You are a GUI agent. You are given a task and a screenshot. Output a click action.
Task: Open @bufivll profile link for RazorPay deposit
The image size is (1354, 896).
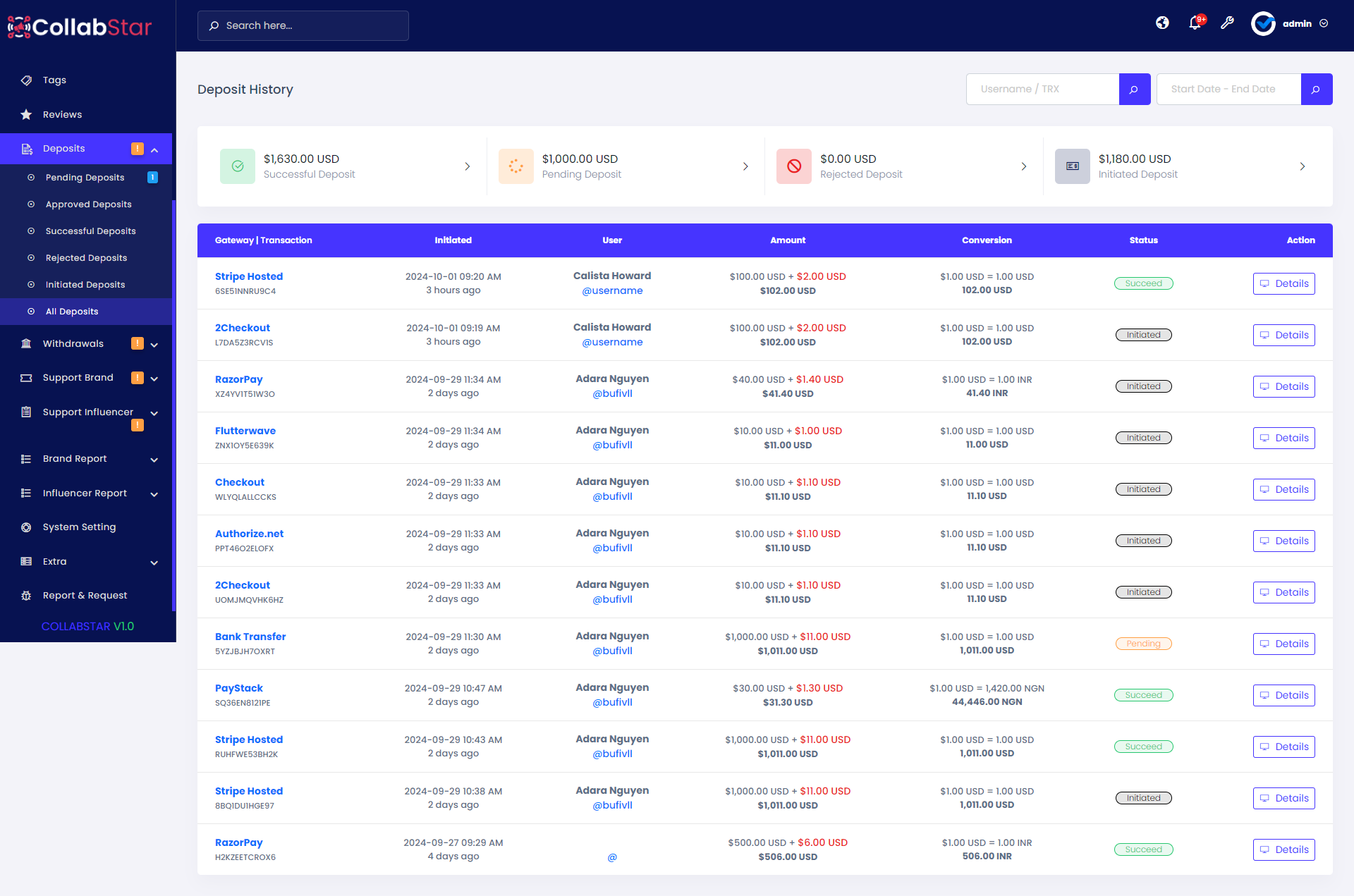(x=612, y=393)
